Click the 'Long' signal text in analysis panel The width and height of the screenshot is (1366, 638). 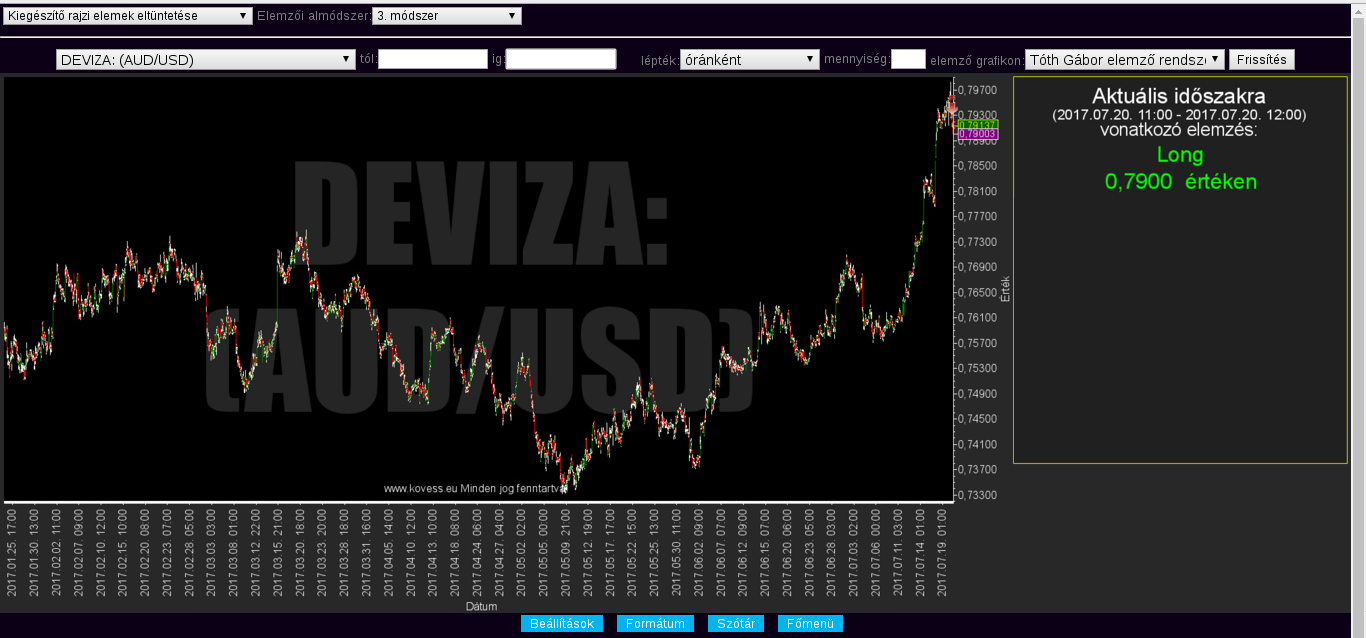1180,155
